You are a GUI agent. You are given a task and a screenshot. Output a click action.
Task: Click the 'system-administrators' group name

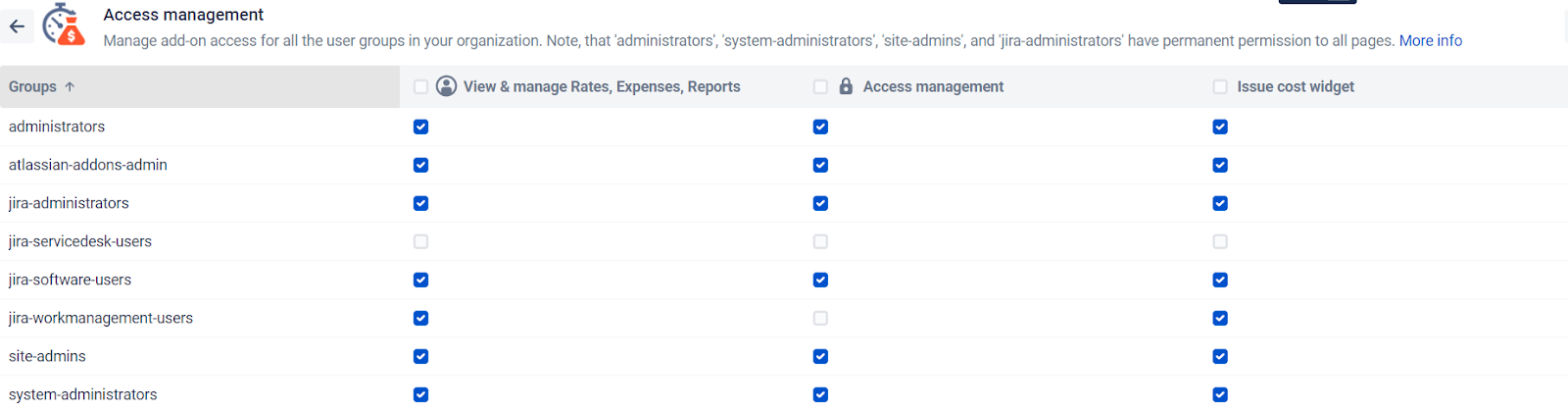[83, 394]
